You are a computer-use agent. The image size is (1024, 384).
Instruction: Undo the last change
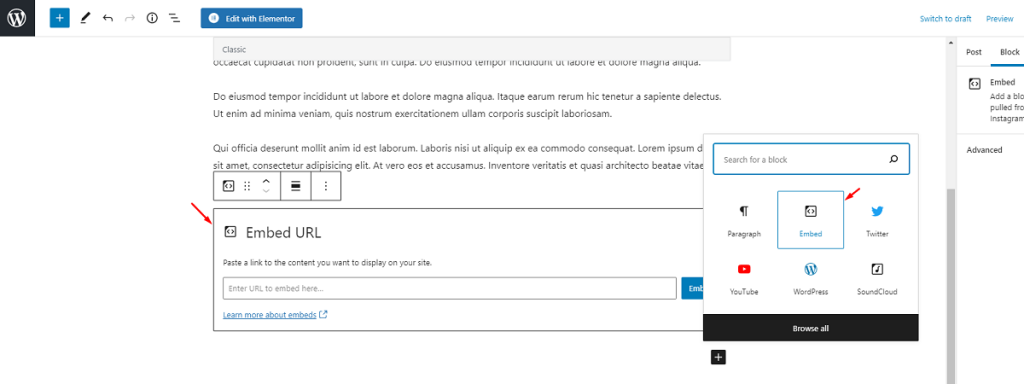pyautogui.click(x=108, y=18)
